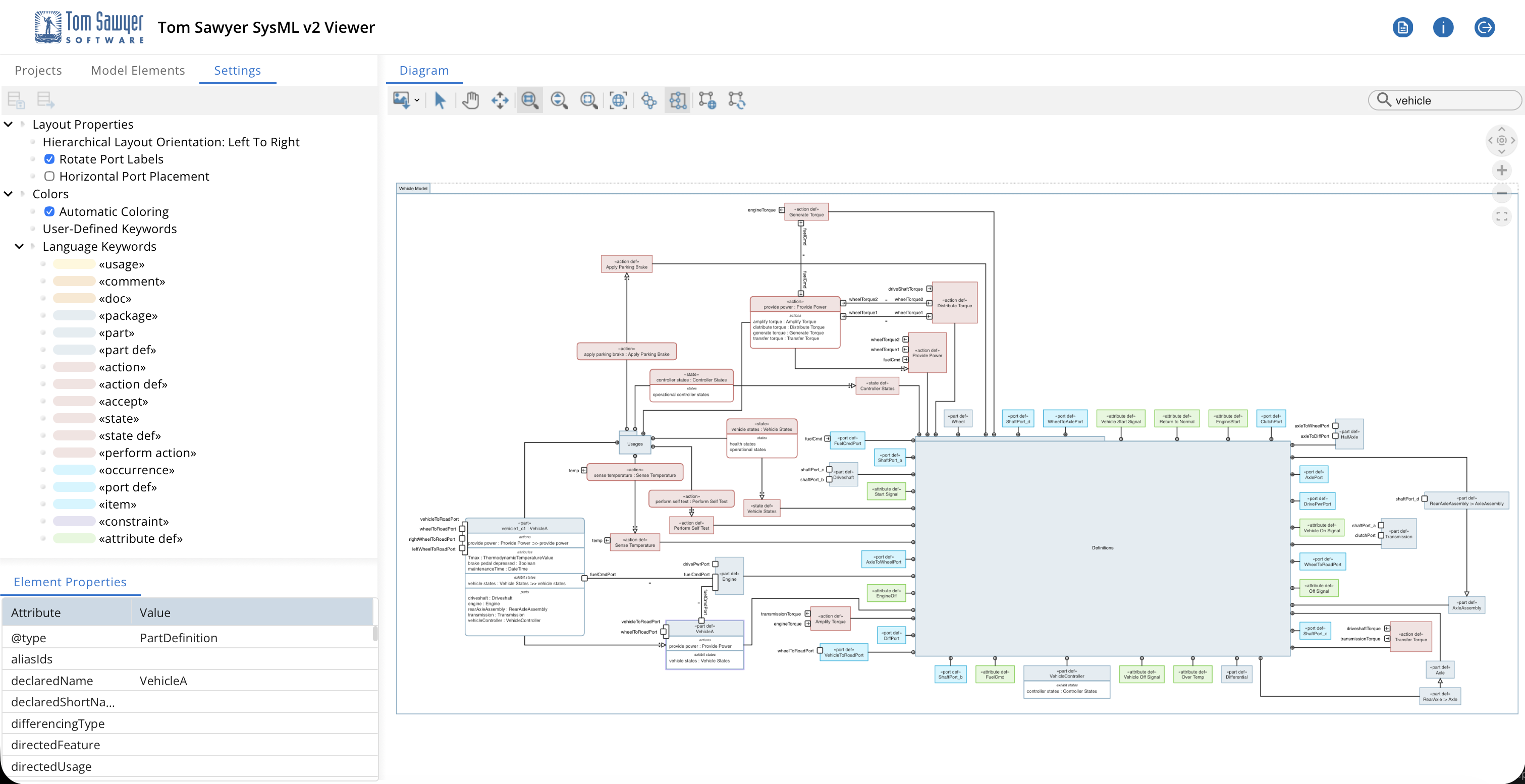Click the diagram zoom-in plus button
The image size is (1525, 784).
1501,171
